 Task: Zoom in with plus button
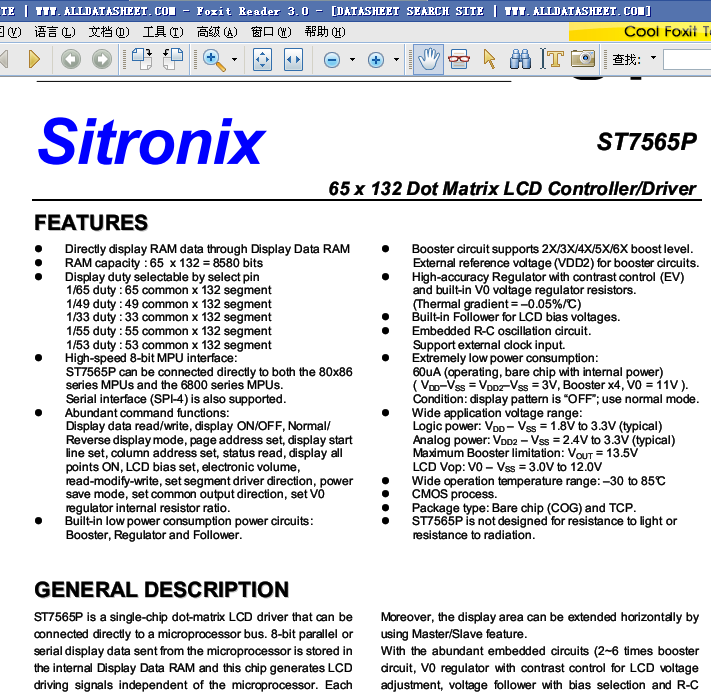click(376, 60)
